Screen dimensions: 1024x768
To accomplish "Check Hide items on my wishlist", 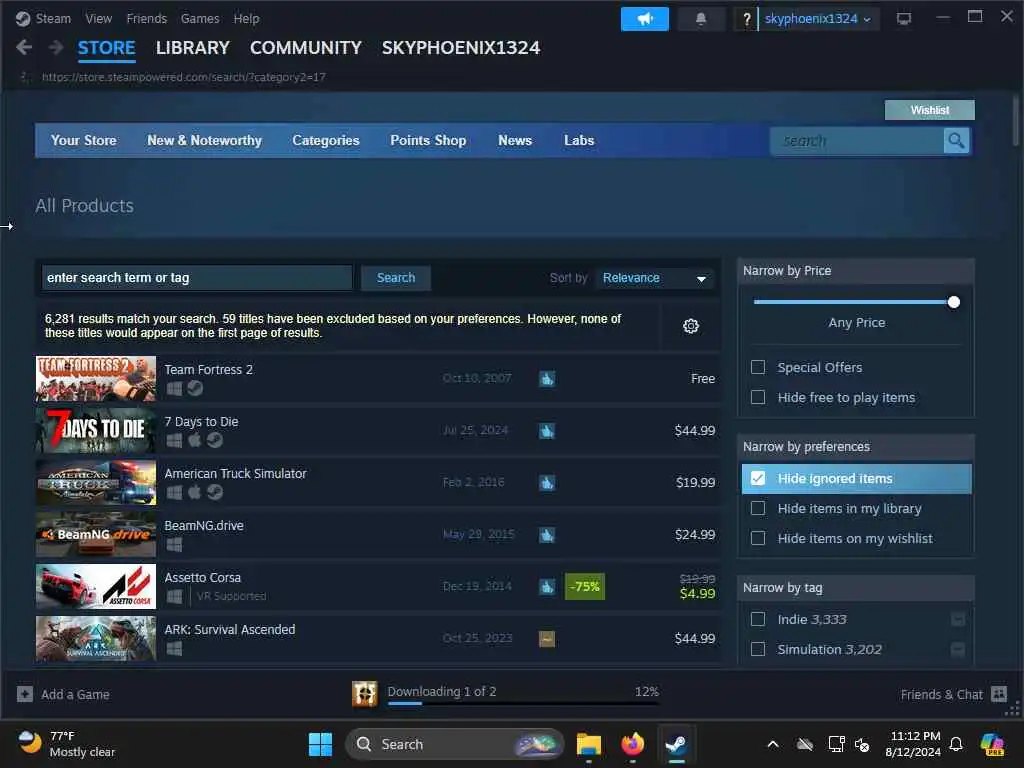I will (758, 538).
